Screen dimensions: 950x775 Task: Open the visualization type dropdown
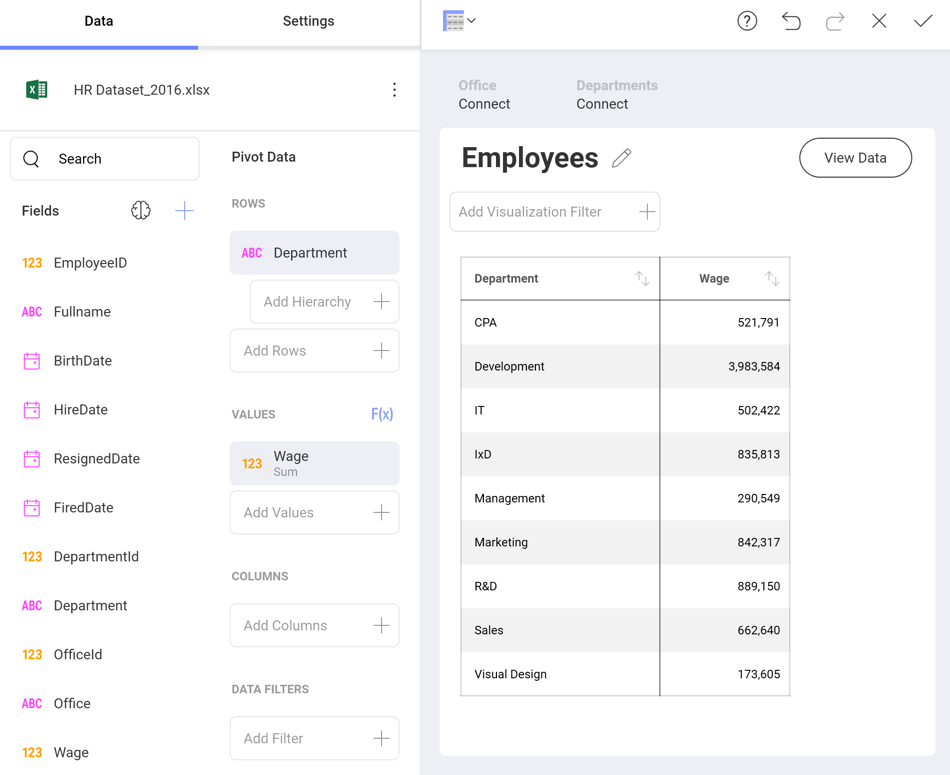pos(459,21)
